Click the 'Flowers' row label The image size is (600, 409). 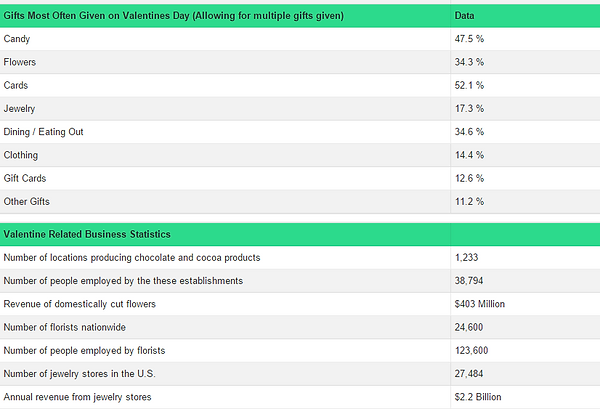pyautogui.click(x=20, y=62)
